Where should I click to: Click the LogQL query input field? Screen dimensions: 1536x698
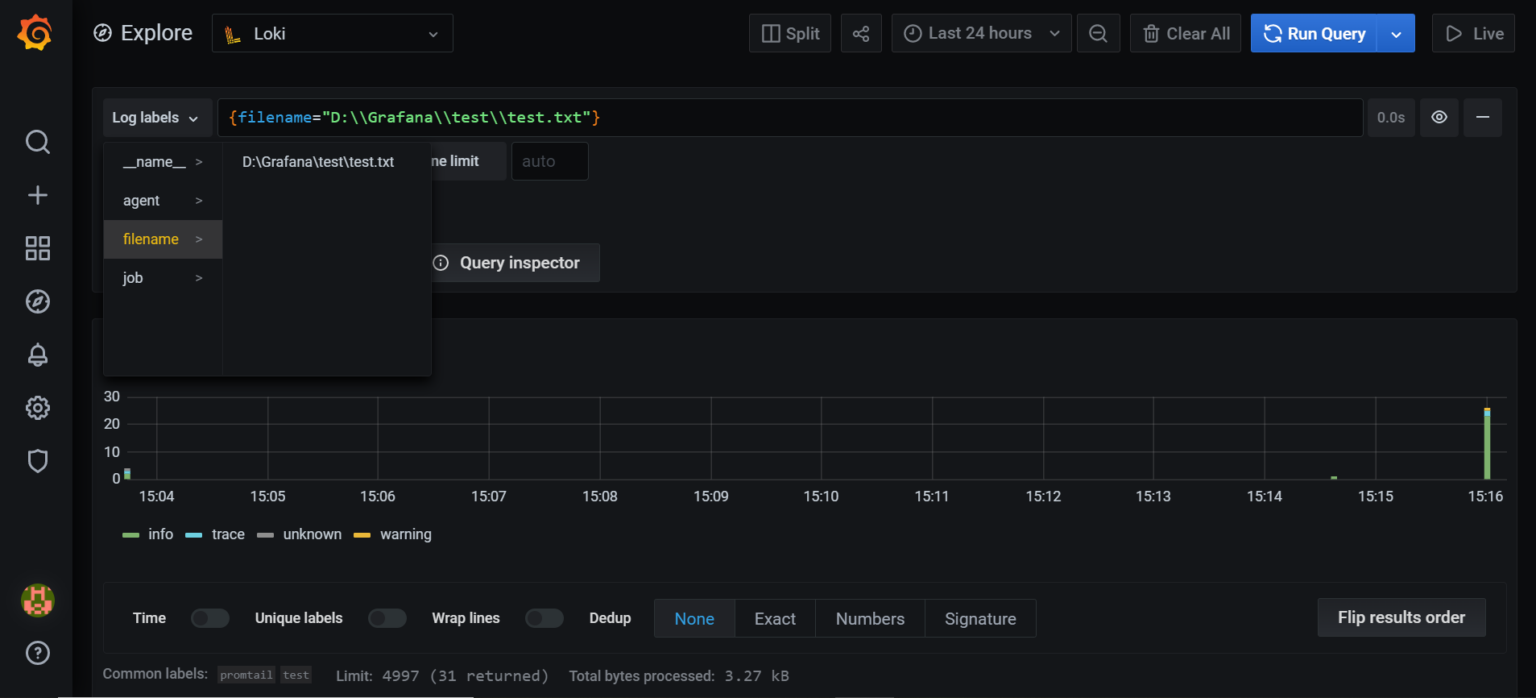(x=790, y=117)
